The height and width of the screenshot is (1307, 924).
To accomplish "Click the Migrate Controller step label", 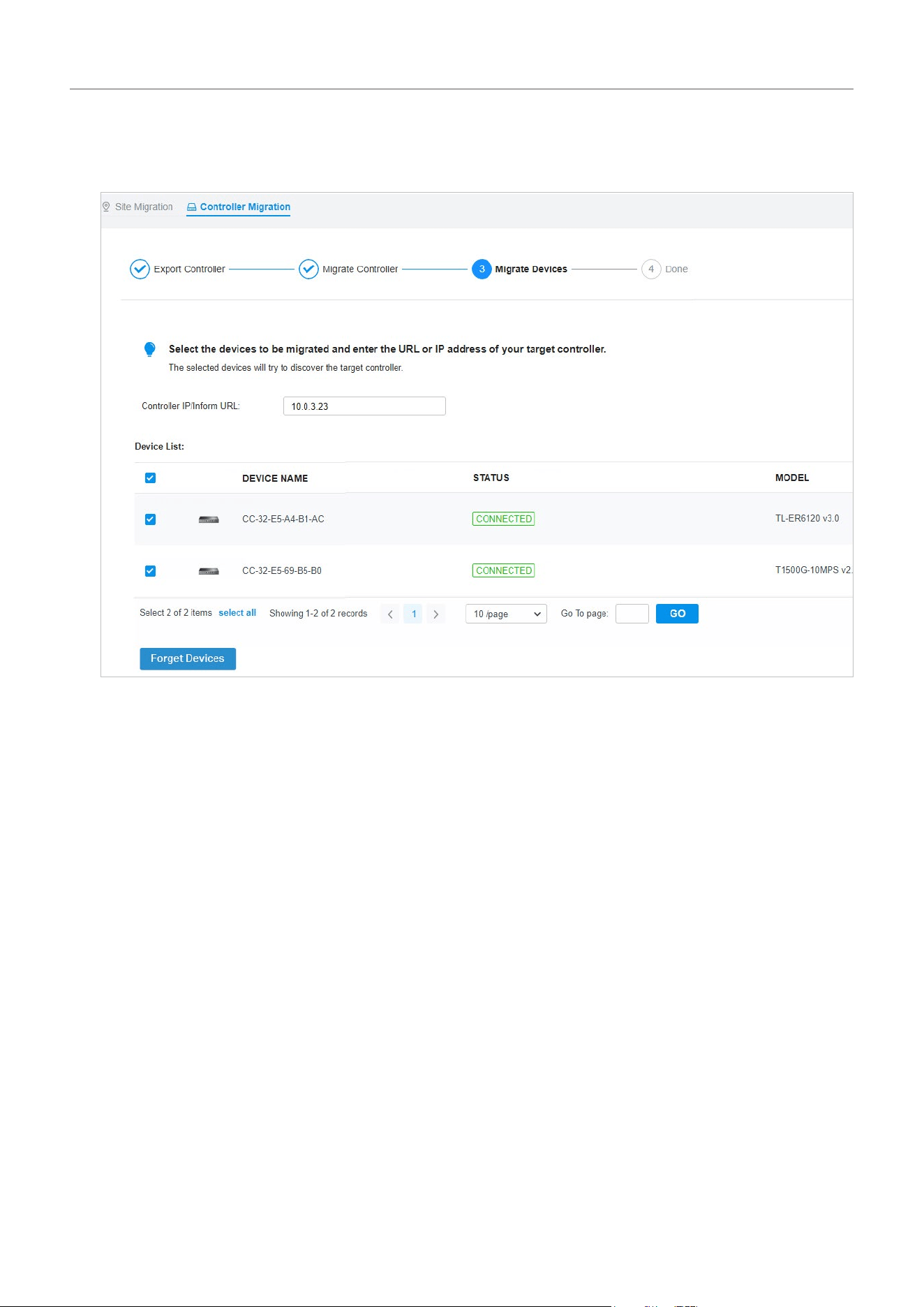I will coord(360,269).
